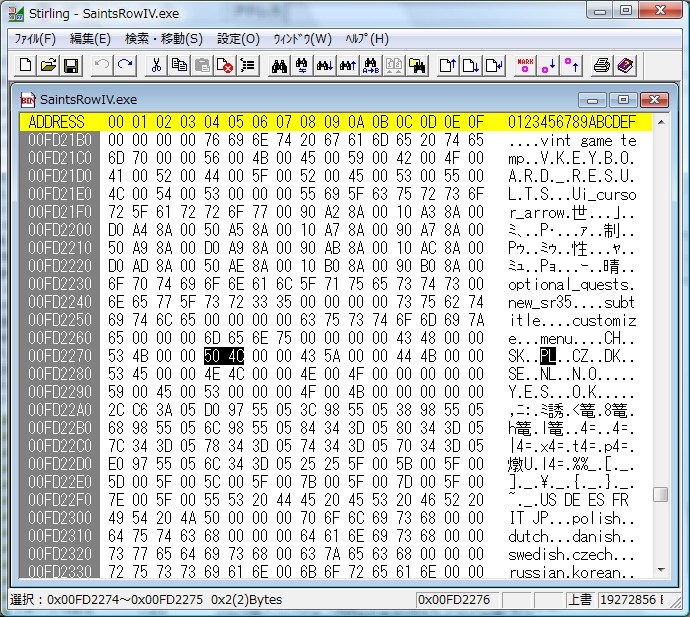This screenshot has width=690, height=617.
Task: Save the file with the floppy disk icon
Action: tap(71, 66)
